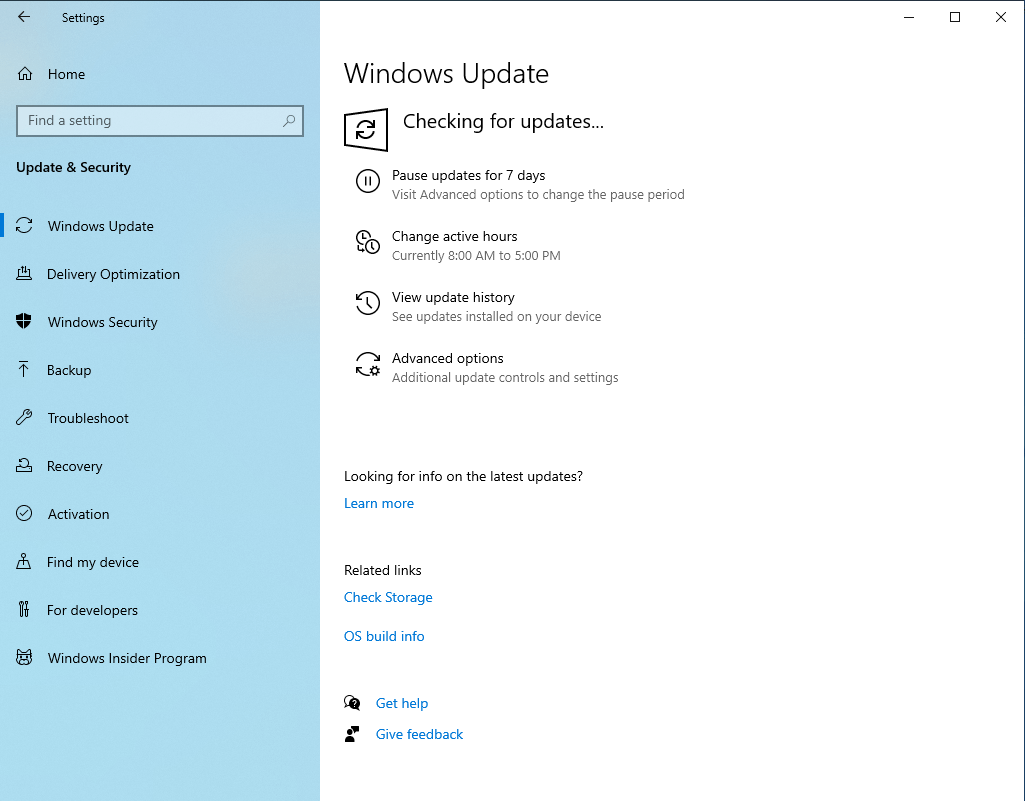This screenshot has width=1025, height=801.
Task: Click the Learn more link
Action: coord(378,503)
